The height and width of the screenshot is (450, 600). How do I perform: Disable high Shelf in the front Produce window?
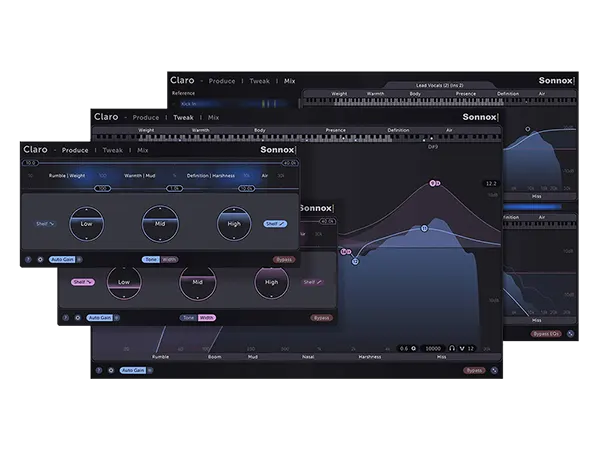point(275,223)
